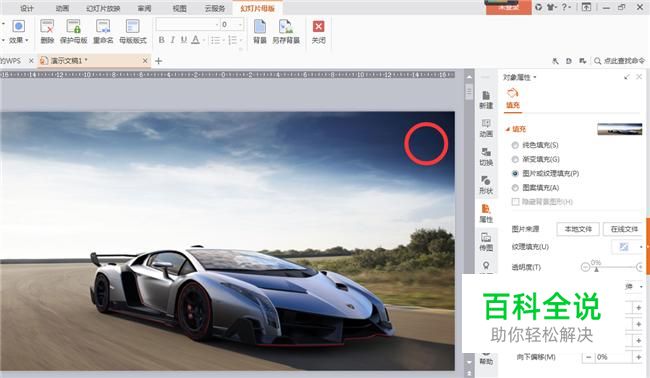Open the 切换 transition sidebar icon
The width and height of the screenshot is (650, 378).
coord(486,156)
